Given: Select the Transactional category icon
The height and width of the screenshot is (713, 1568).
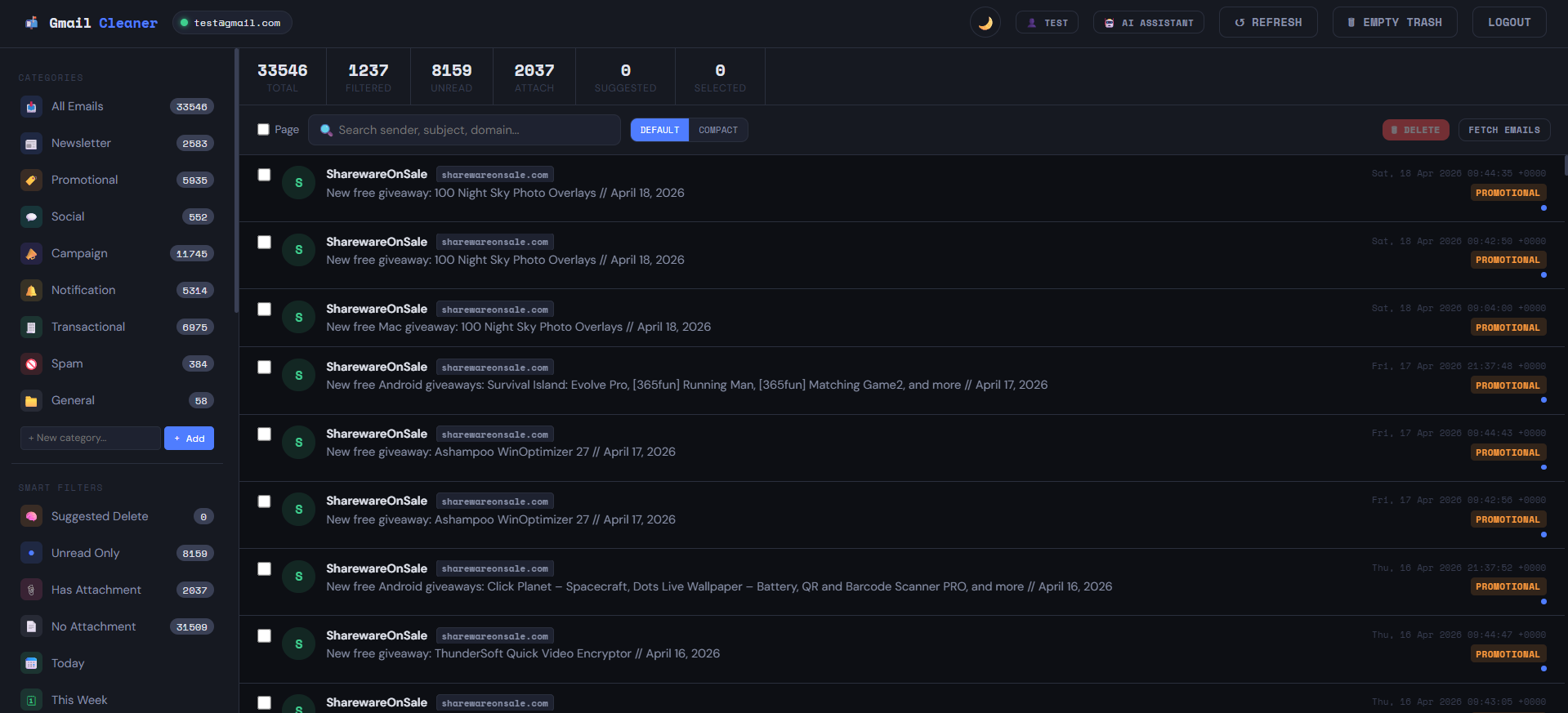Looking at the screenshot, I should 31,328.
